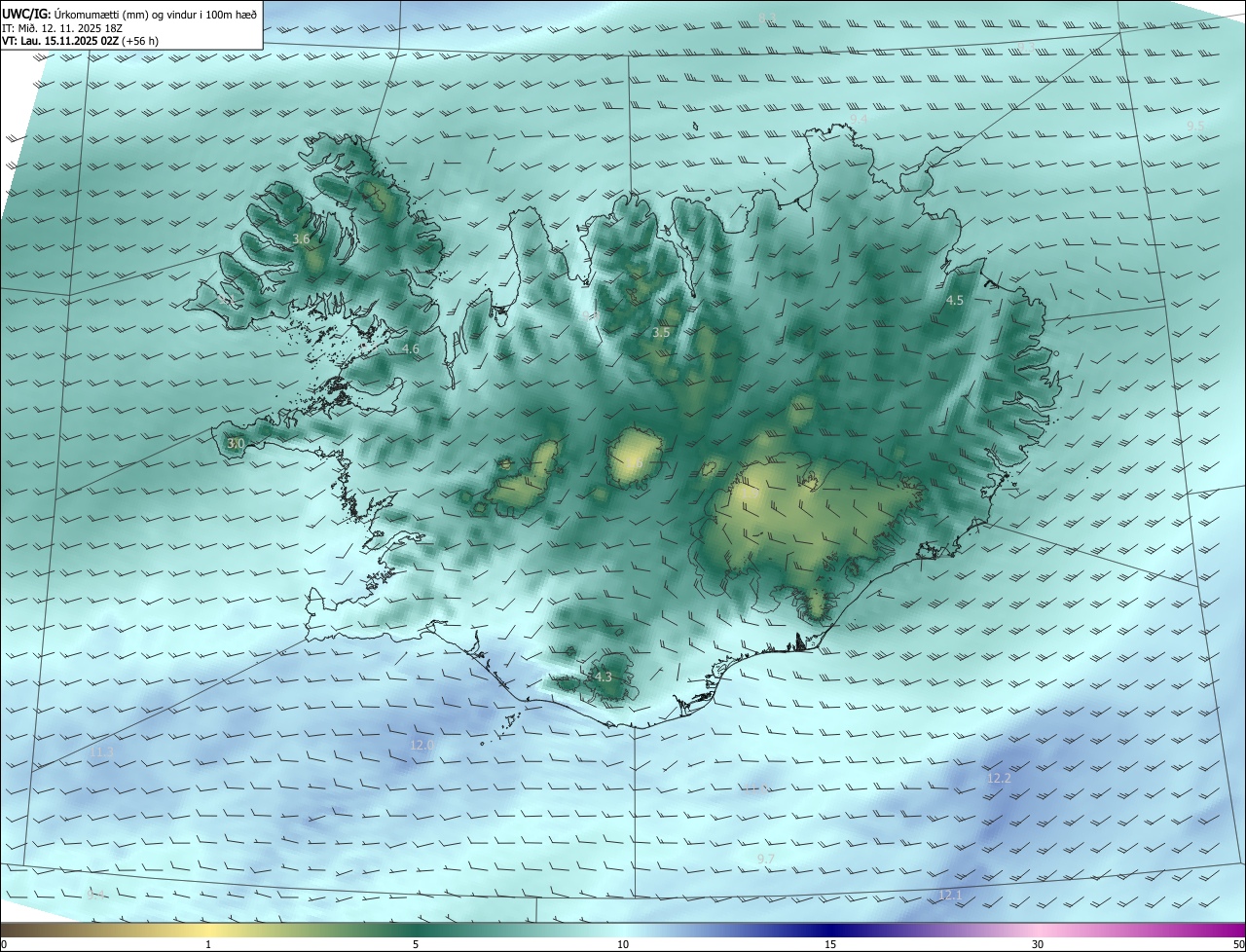Viewport: 1246px width, 952px height.
Task: Click the title 'UWC/IG: Úrkomumætti (mm) og vindur'
Action: (x=130, y=14)
